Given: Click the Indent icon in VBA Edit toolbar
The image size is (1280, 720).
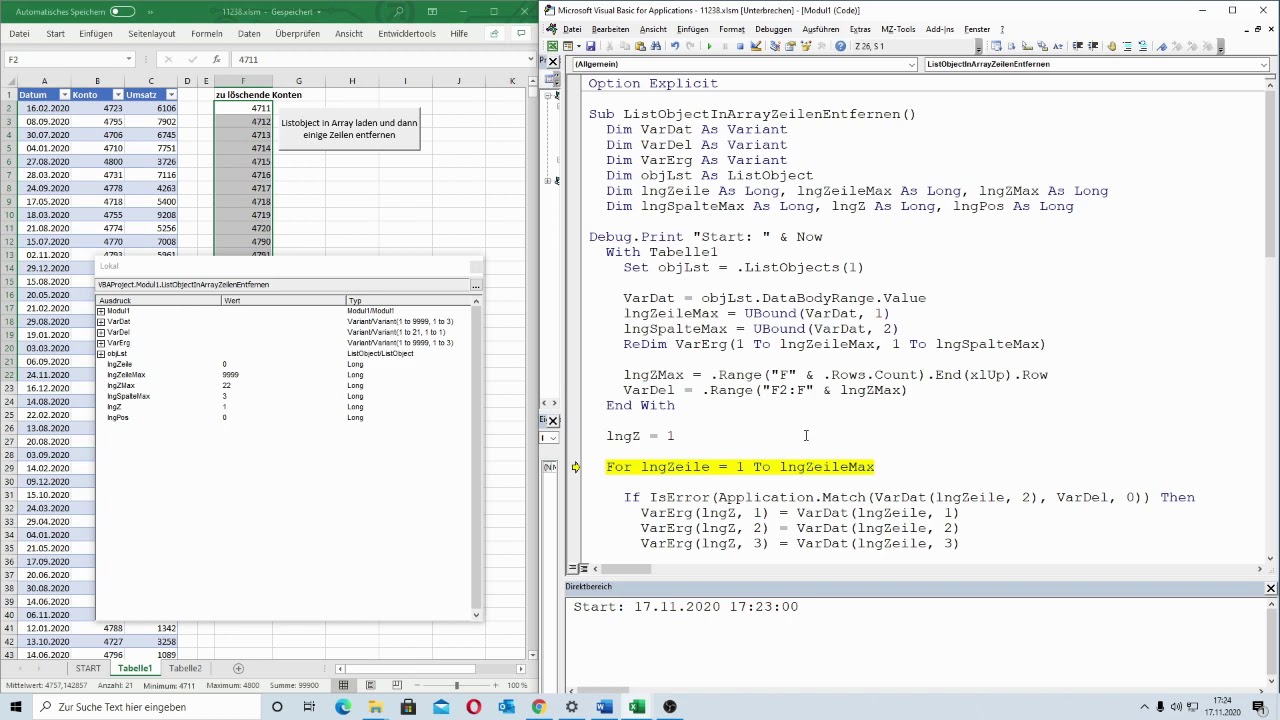Looking at the screenshot, I should click(x=1077, y=46).
